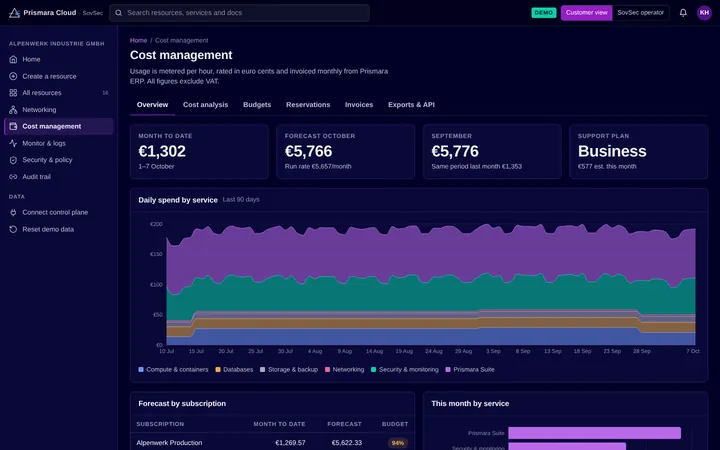Go to the Exports & API tab
Image resolution: width=720 pixels, height=450 pixels.
click(x=411, y=105)
